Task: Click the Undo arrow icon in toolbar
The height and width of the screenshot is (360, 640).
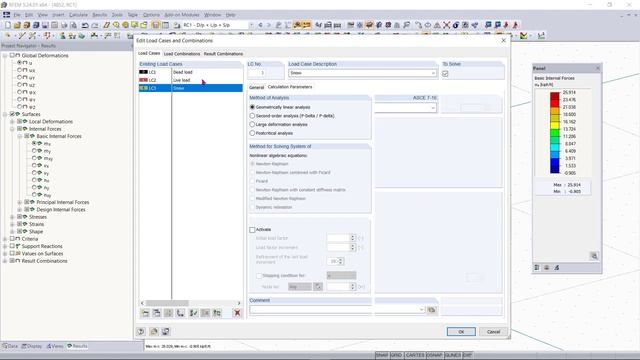Action: (x=85, y=25)
